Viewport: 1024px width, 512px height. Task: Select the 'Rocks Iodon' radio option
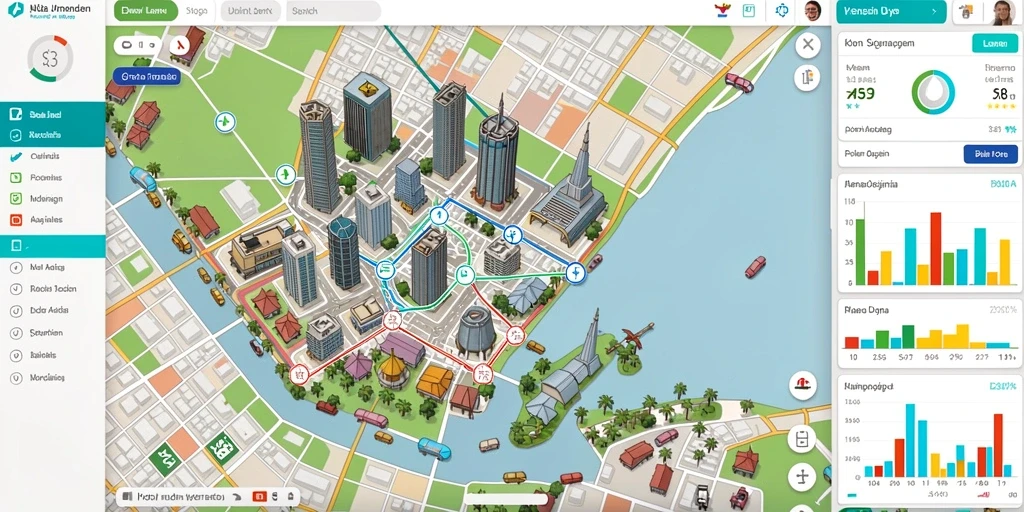[15, 289]
